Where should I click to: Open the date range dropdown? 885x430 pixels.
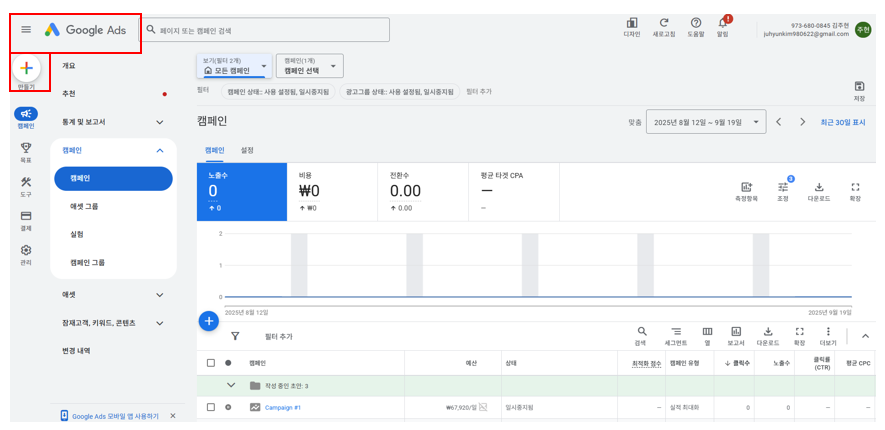tap(706, 122)
